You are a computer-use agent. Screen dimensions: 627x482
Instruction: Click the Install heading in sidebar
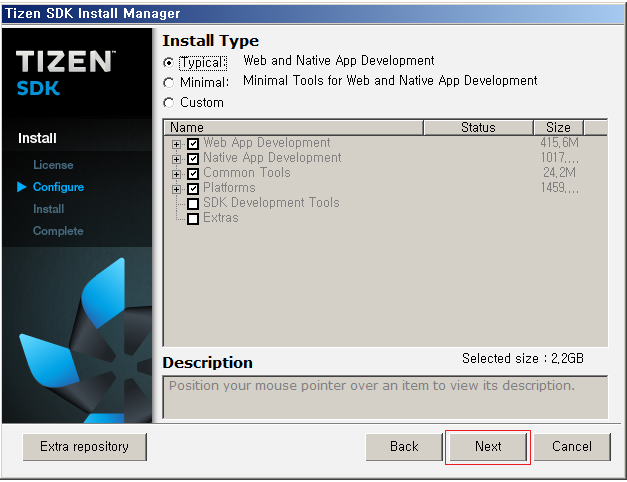37,138
